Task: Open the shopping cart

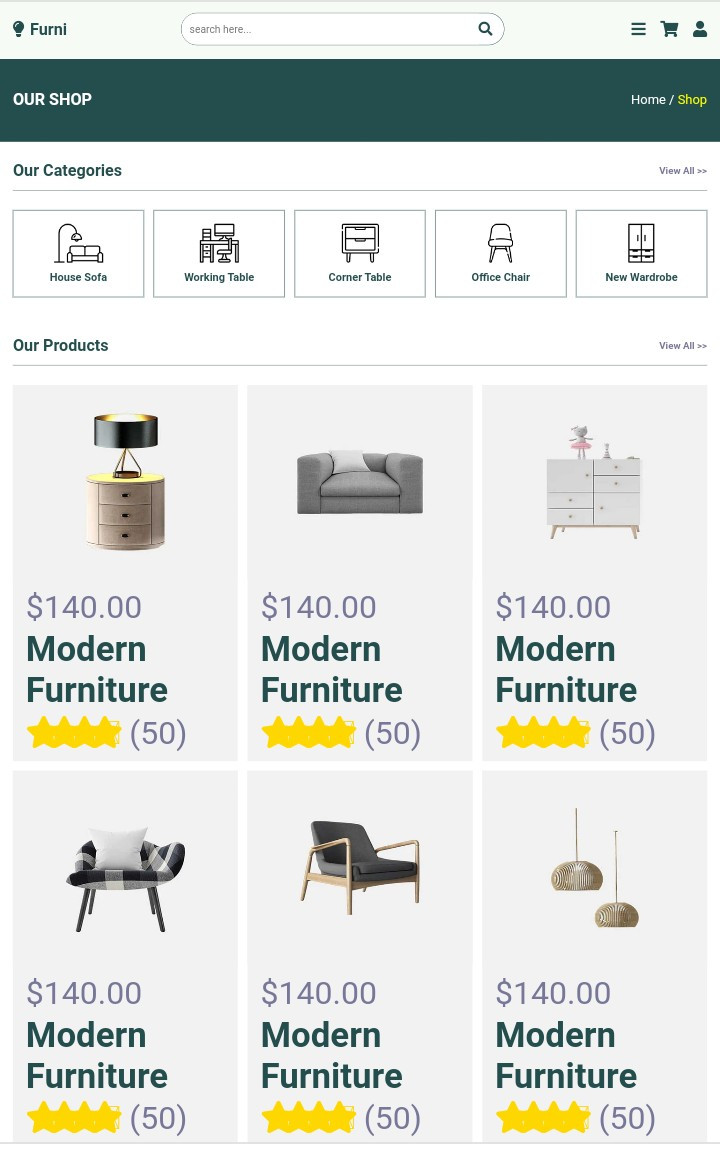Action: tap(669, 29)
